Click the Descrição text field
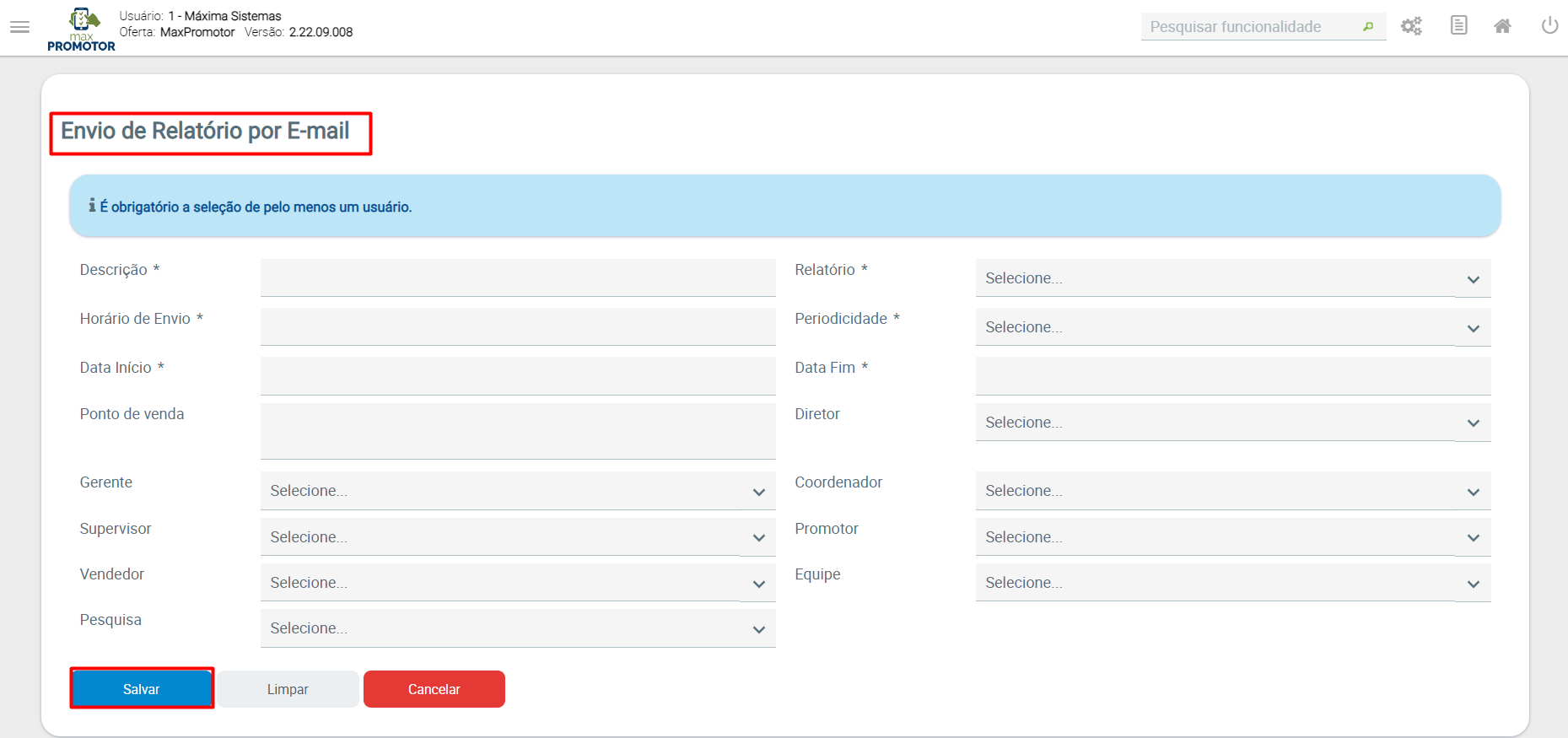 [x=518, y=277]
